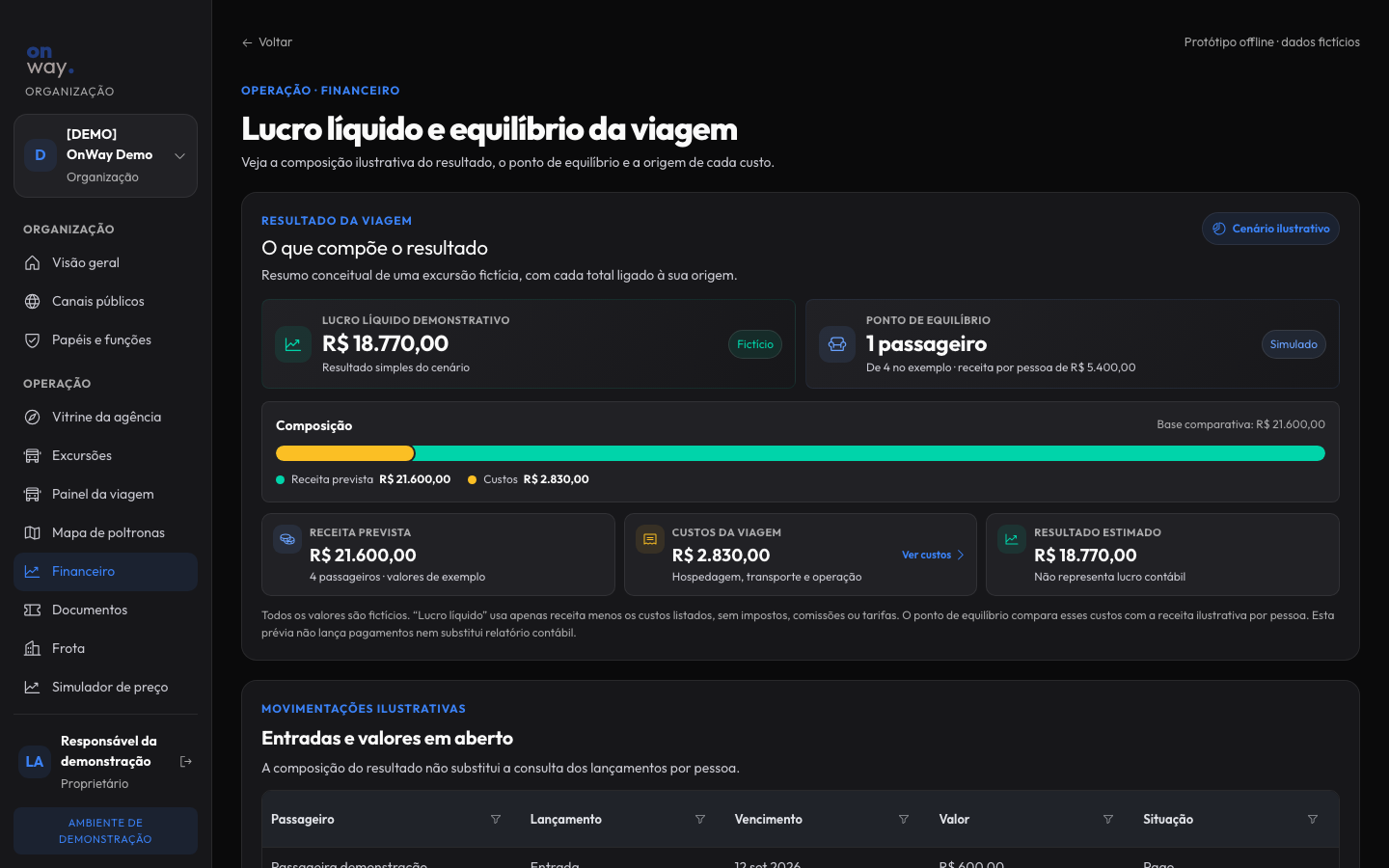The width and height of the screenshot is (1389, 868).
Task: Open the Situação column filter
Action: (x=1313, y=819)
